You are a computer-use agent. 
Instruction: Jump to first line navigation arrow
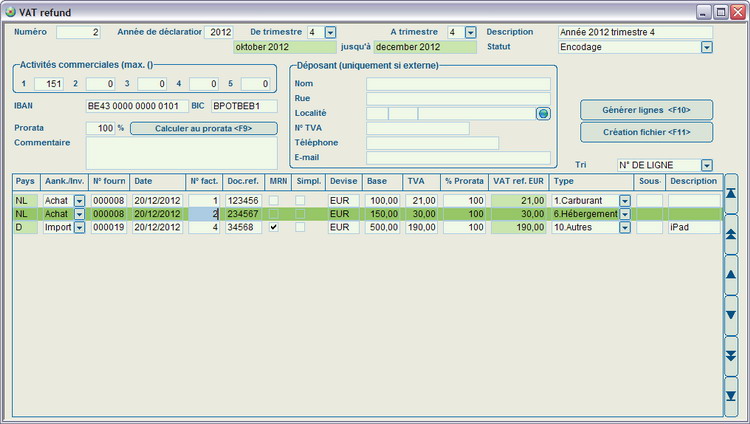click(731, 194)
